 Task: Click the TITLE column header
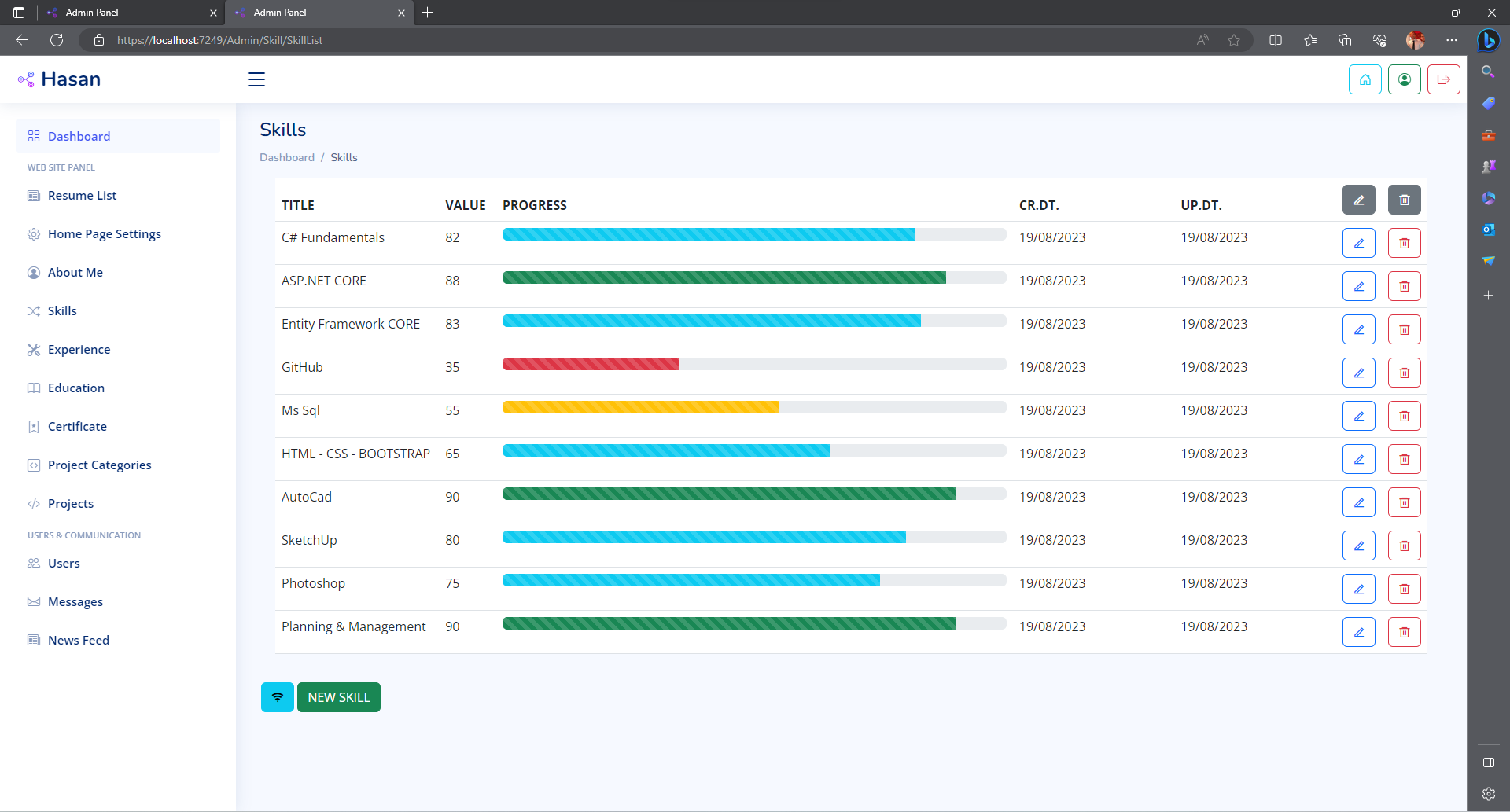[298, 205]
